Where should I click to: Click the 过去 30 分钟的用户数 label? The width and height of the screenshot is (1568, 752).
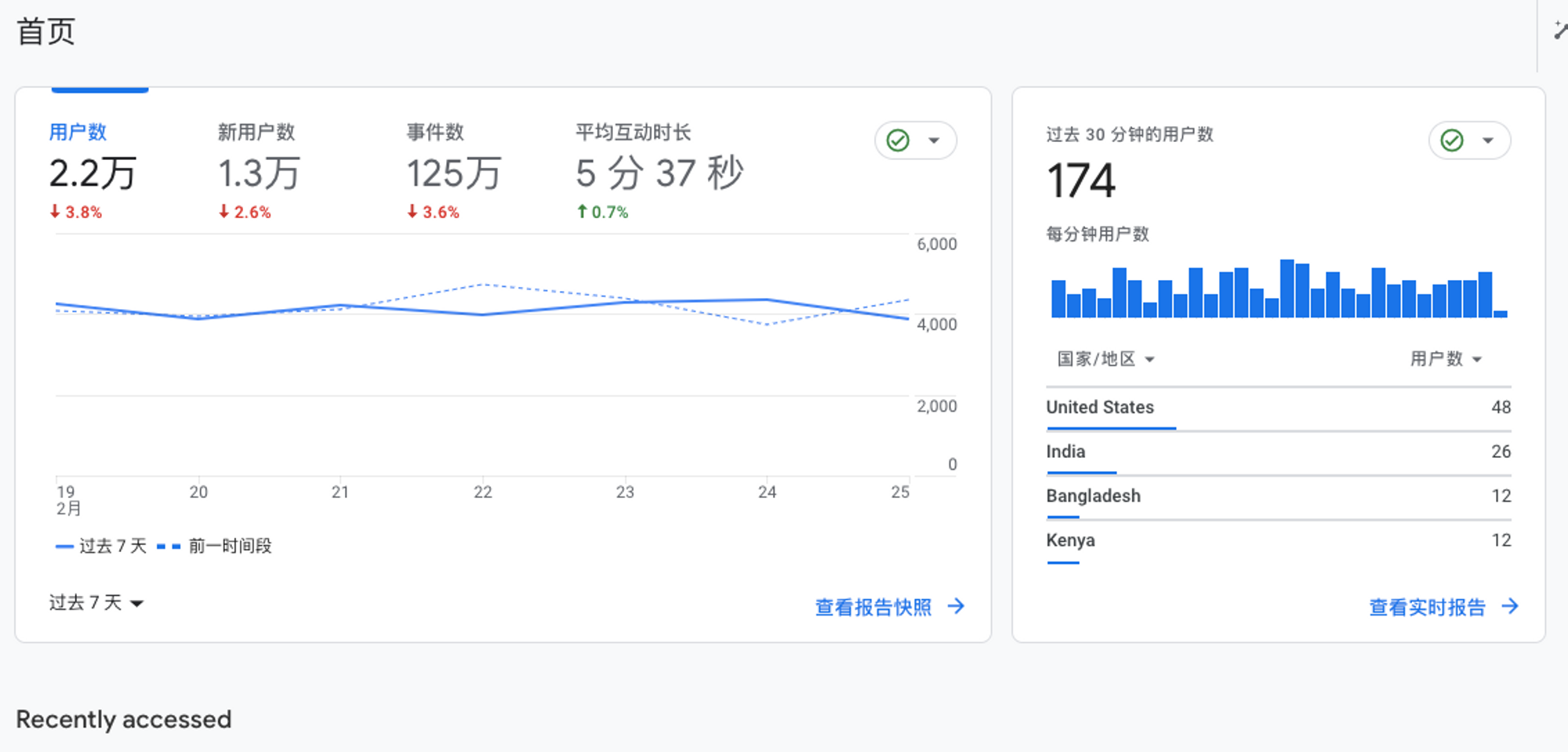1130,134
